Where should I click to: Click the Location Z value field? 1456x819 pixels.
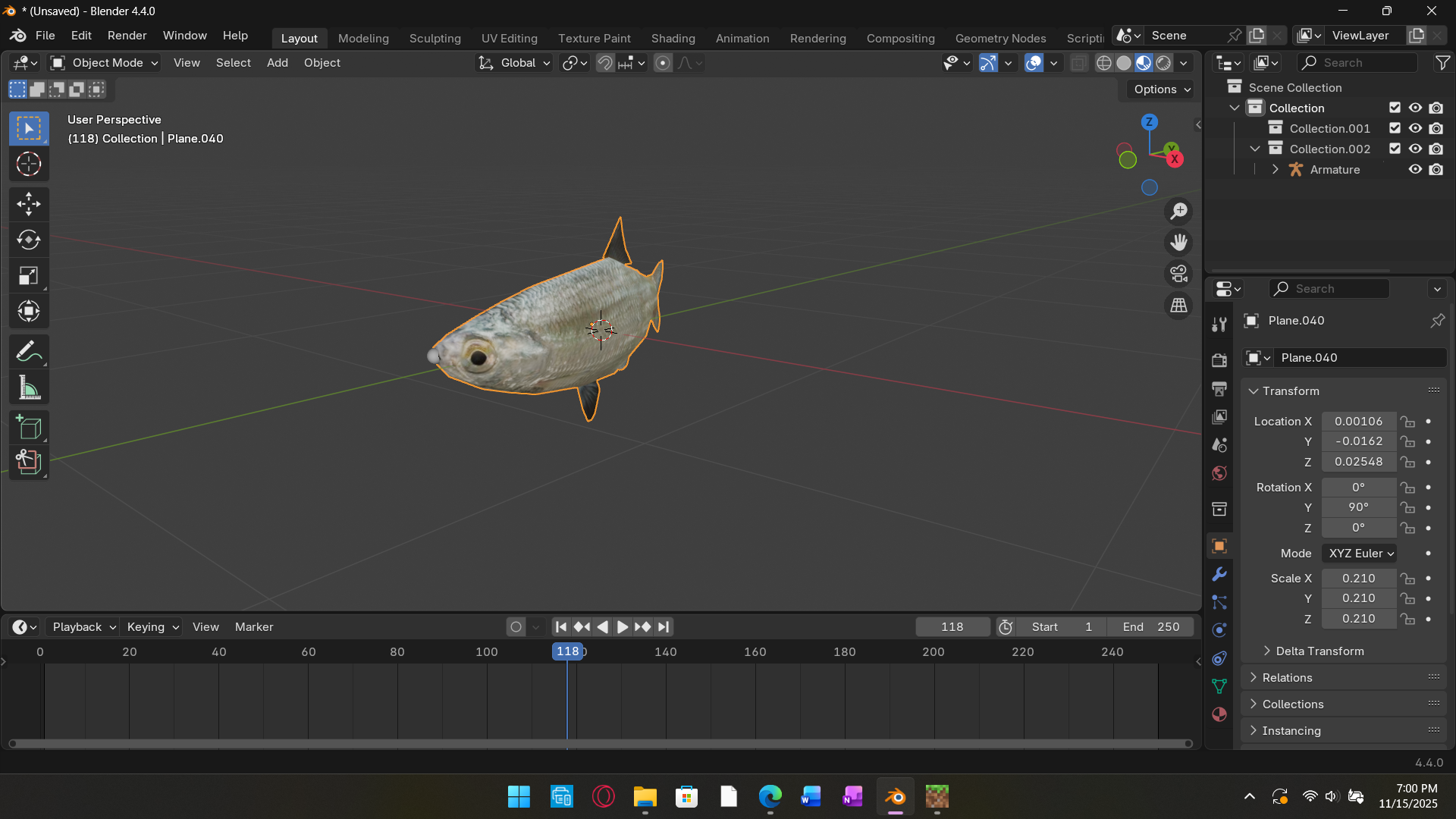(x=1358, y=462)
